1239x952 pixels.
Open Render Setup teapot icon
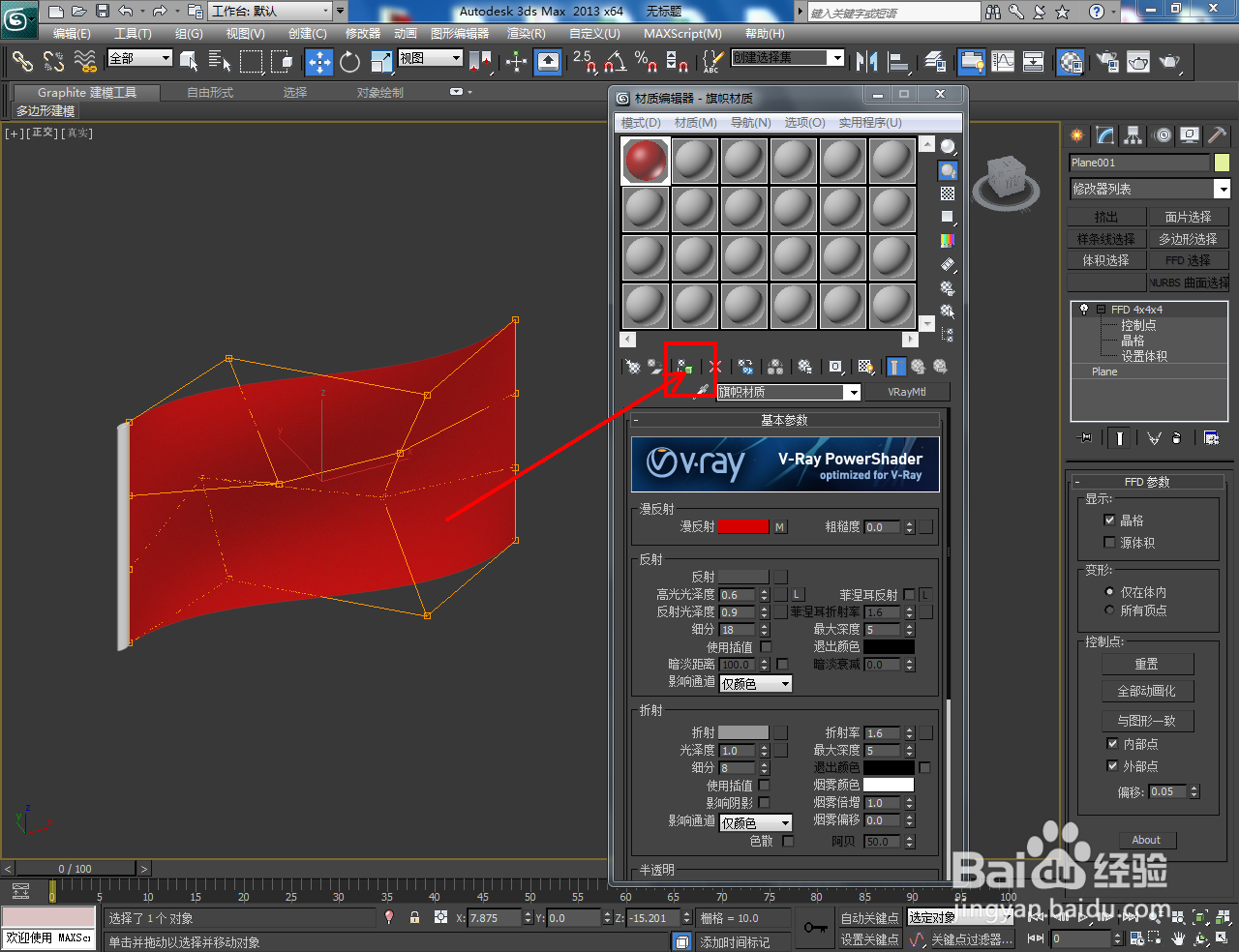(1107, 62)
